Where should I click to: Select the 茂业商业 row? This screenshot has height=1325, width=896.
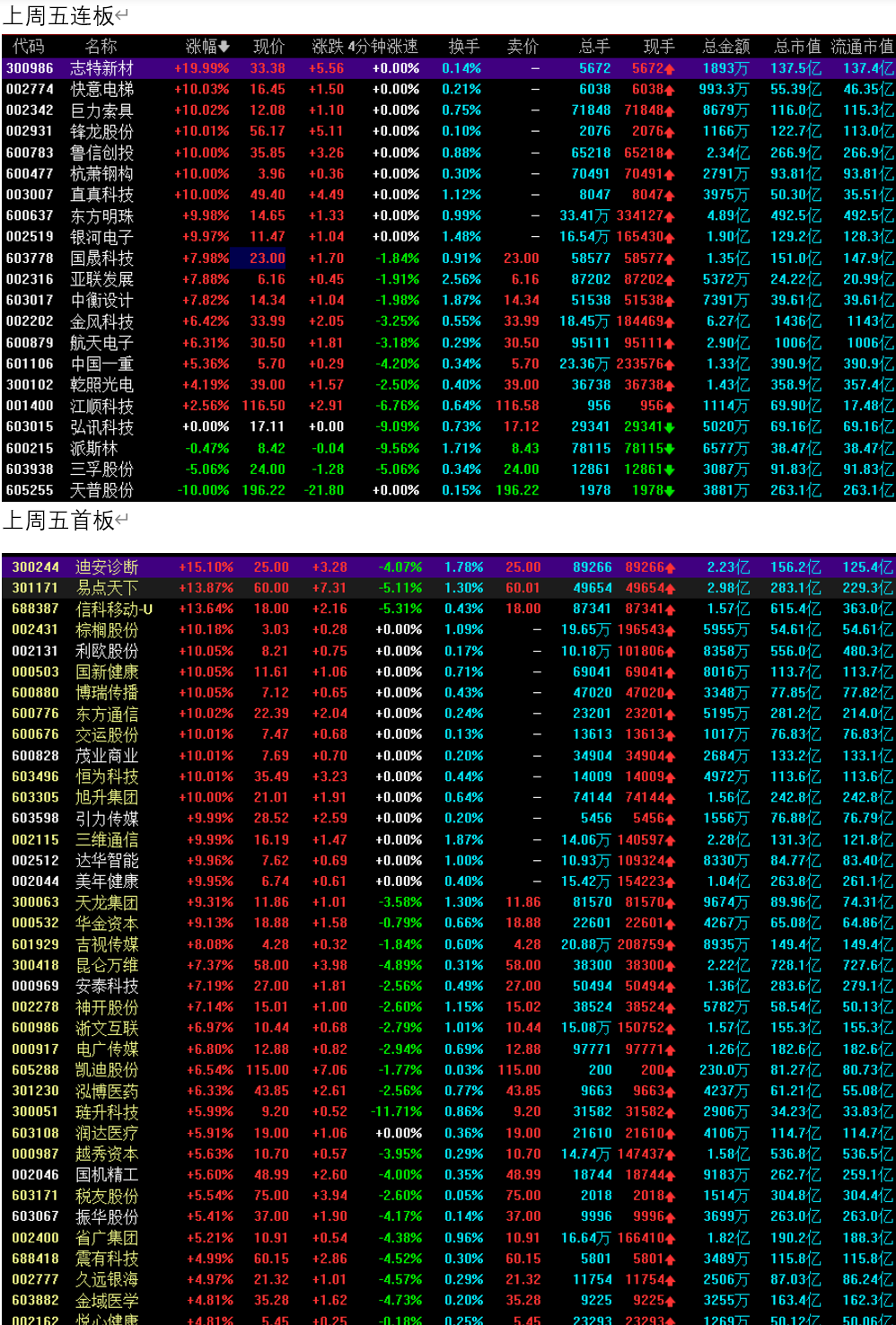[448, 756]
